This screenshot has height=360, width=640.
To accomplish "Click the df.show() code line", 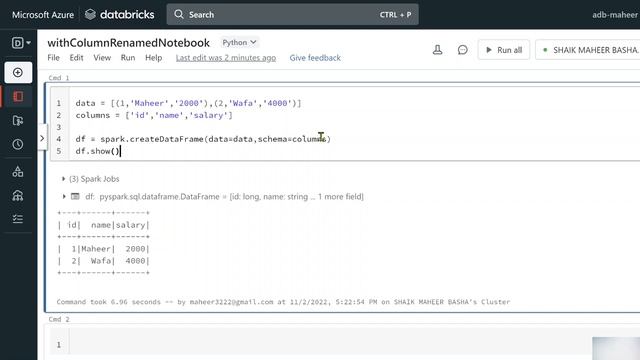I will point(98,151).
